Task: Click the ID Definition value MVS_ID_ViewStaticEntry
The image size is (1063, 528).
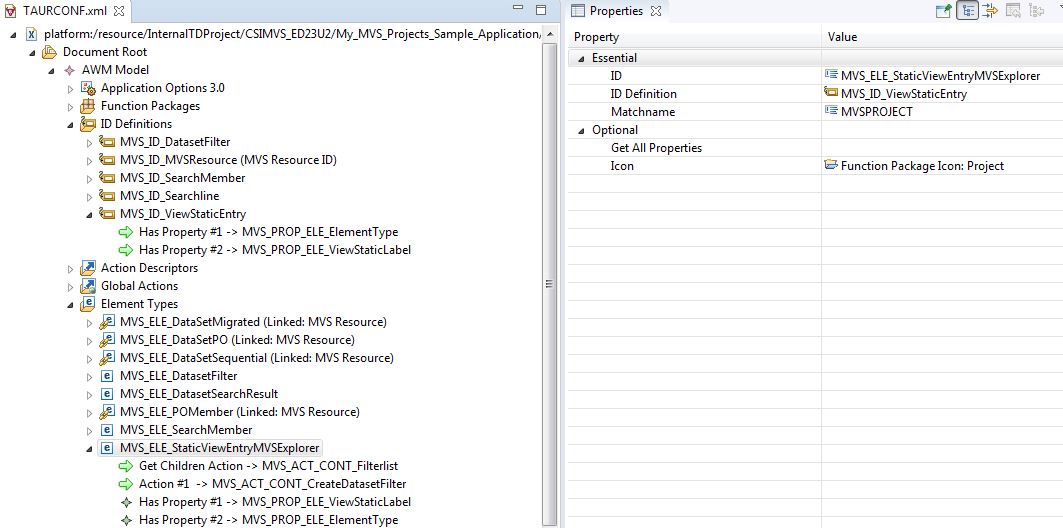Action: 904,94
